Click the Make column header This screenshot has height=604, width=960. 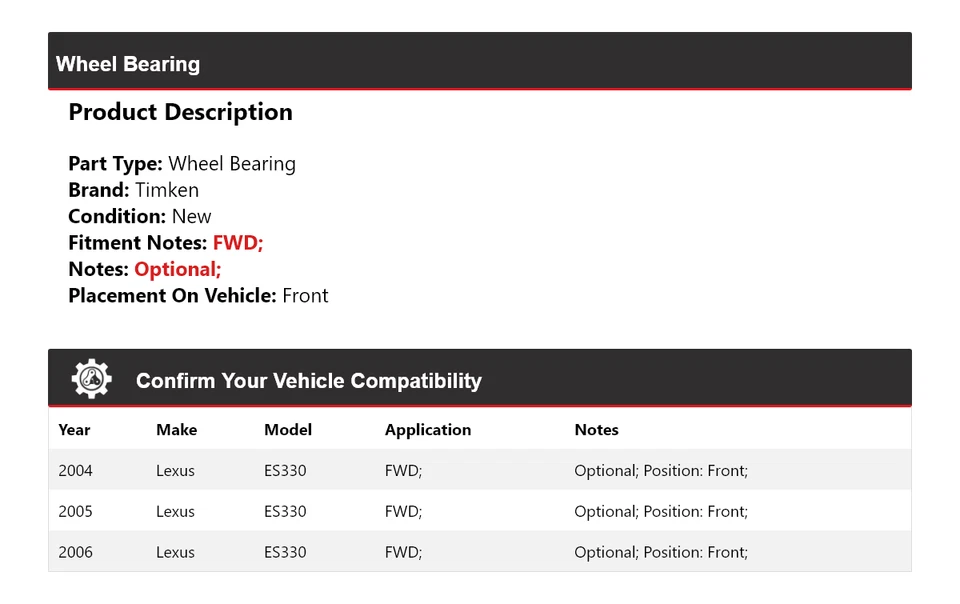coord(176,430)
